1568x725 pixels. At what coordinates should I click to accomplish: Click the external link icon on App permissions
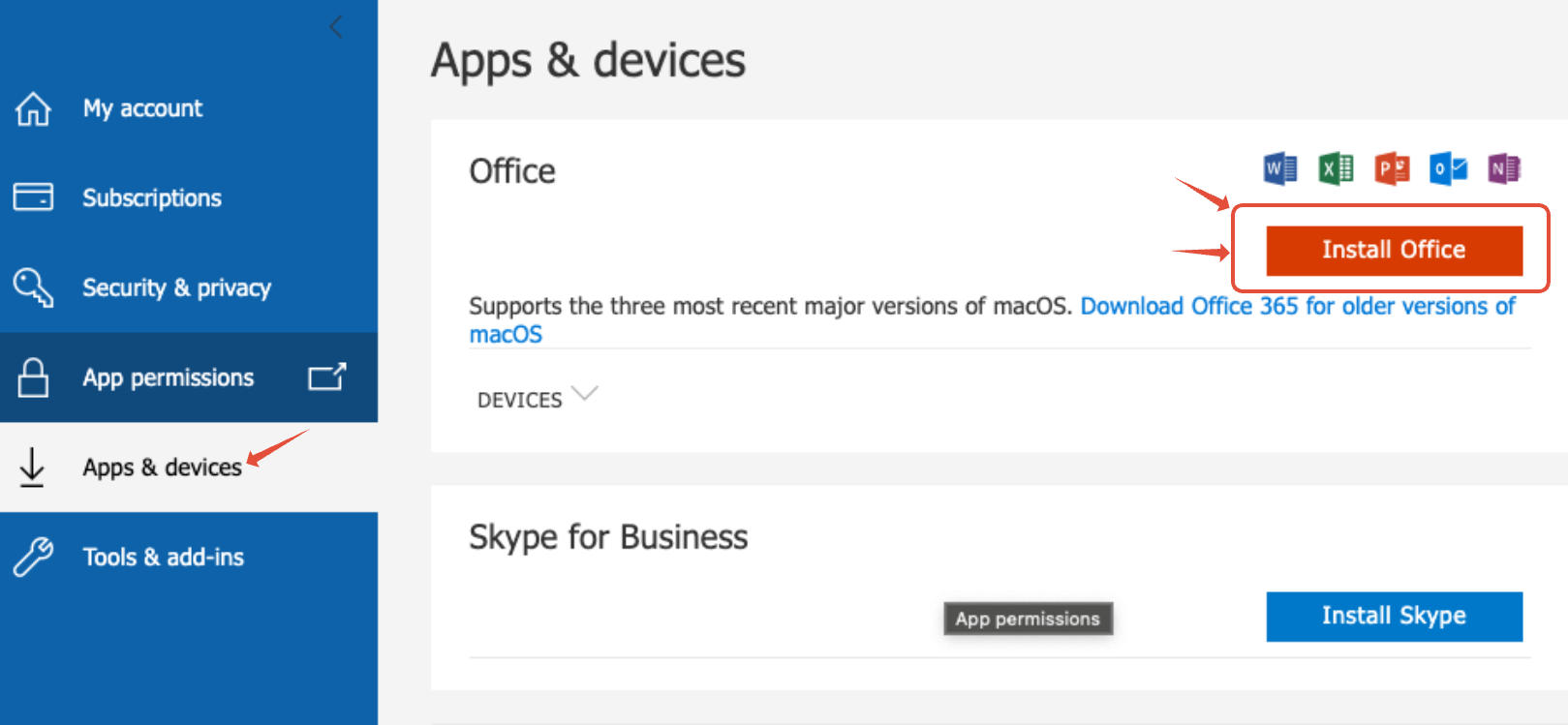326,377
